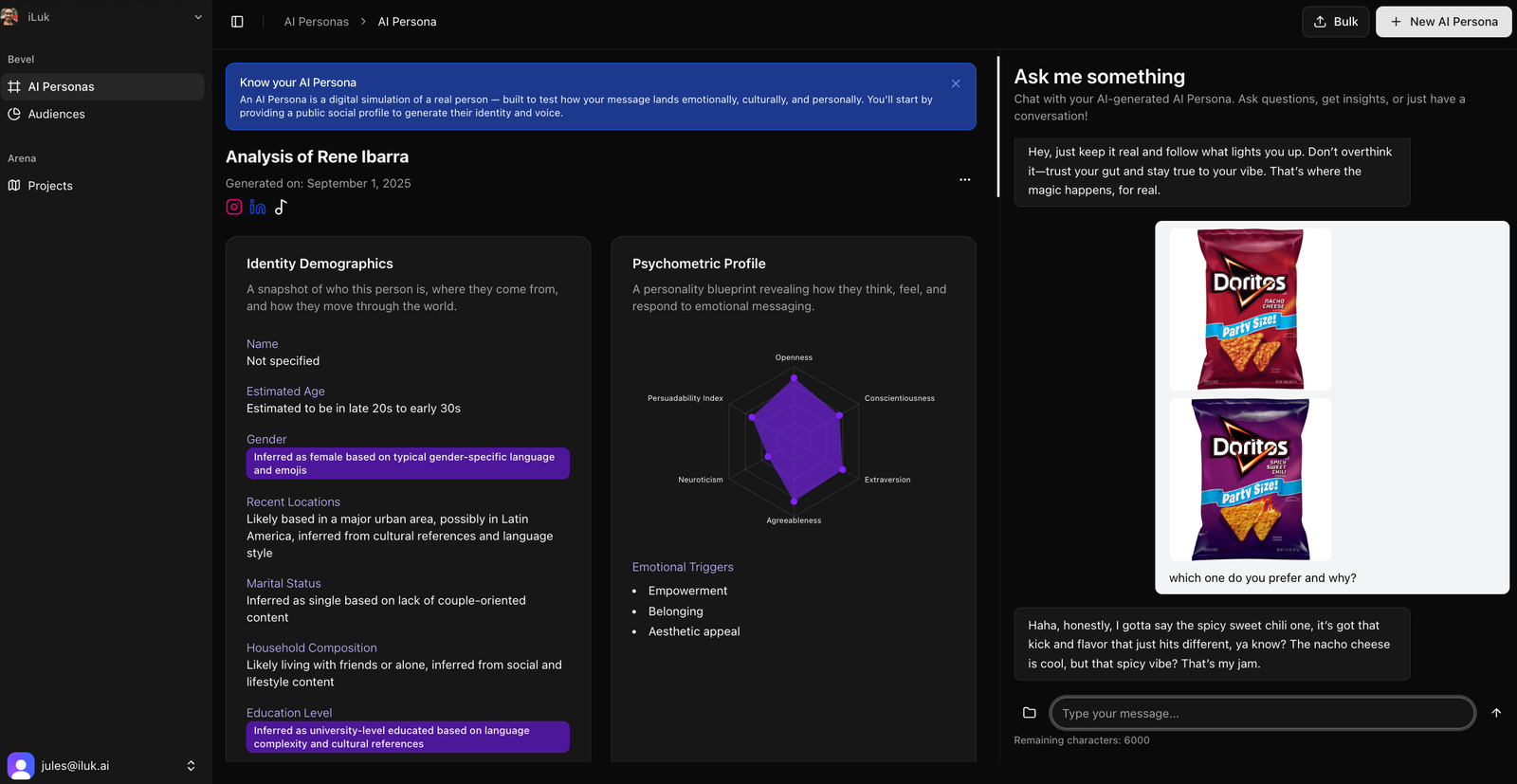
Task: Open the Nacho Cheese Doritos image
Action: tap(1250, 309)
